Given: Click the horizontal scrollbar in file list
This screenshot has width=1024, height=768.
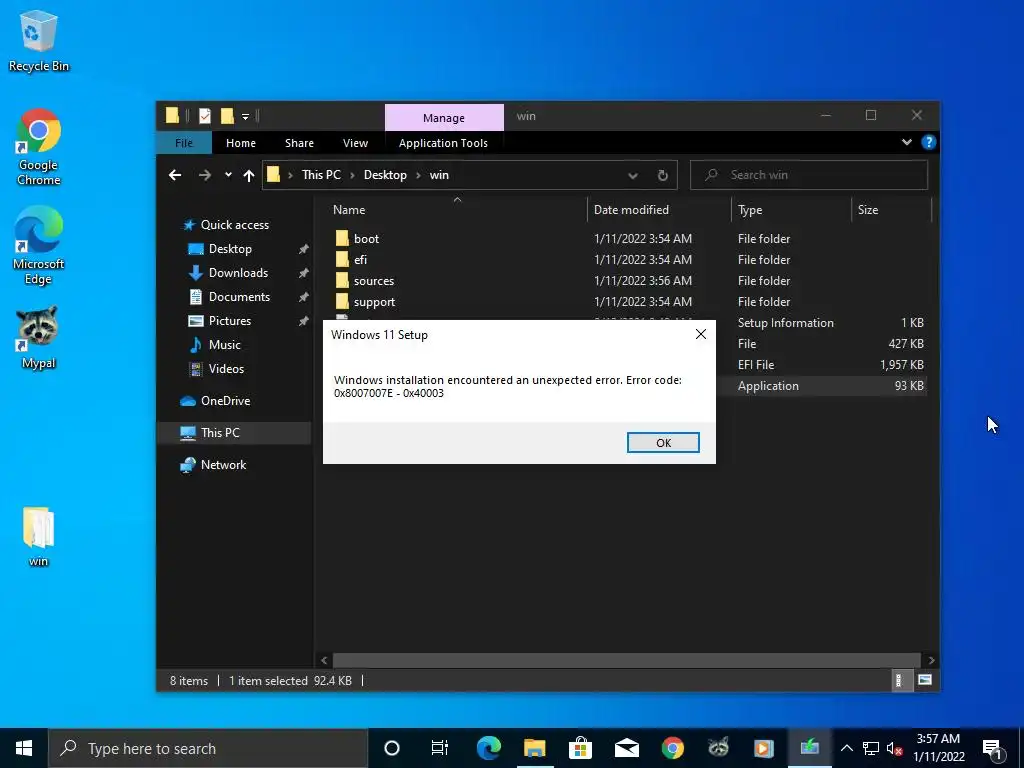Looking at the screenshot, I should 626,660.
